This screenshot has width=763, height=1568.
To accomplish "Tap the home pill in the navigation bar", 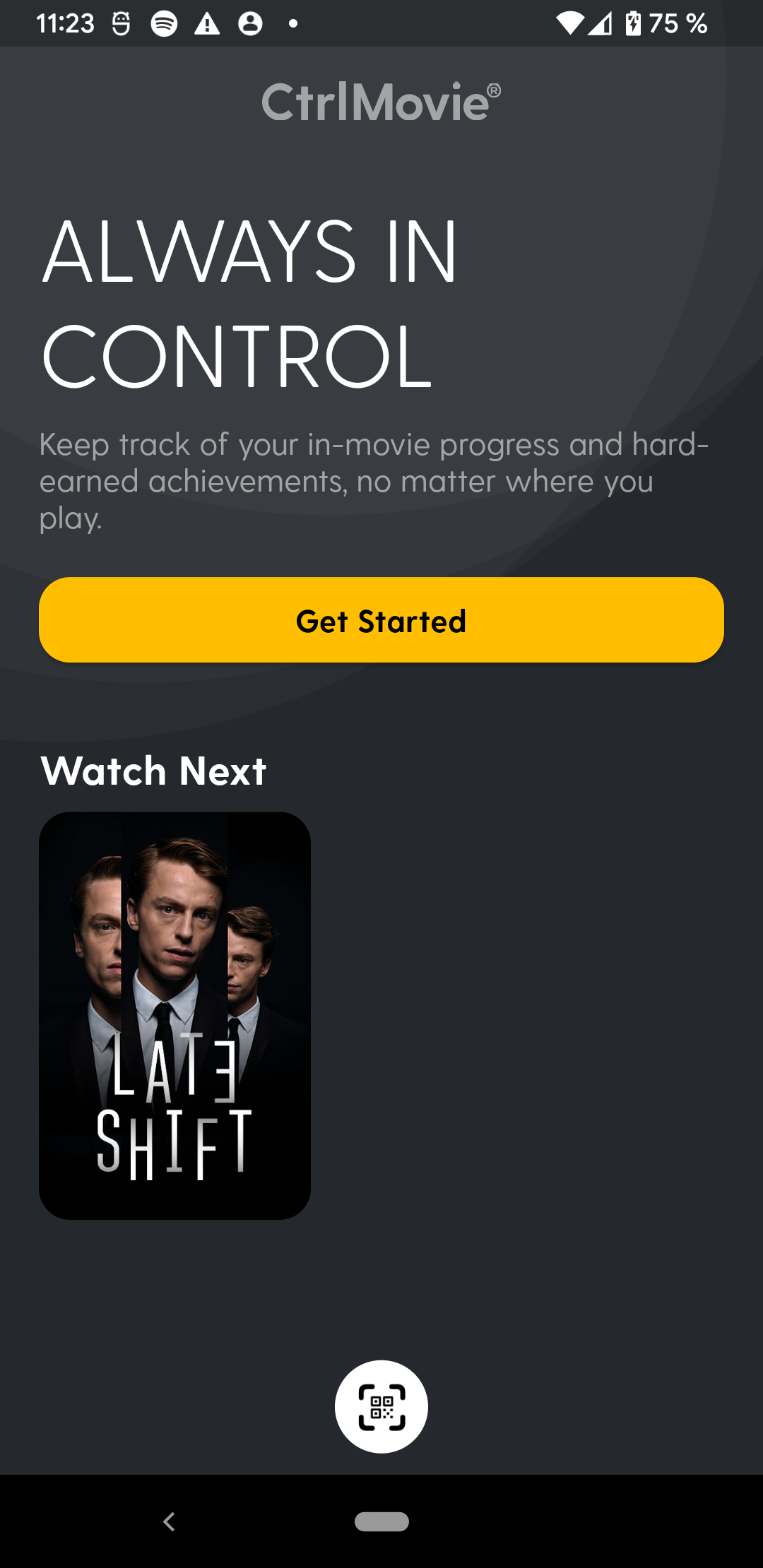I will pos(381,1521).
